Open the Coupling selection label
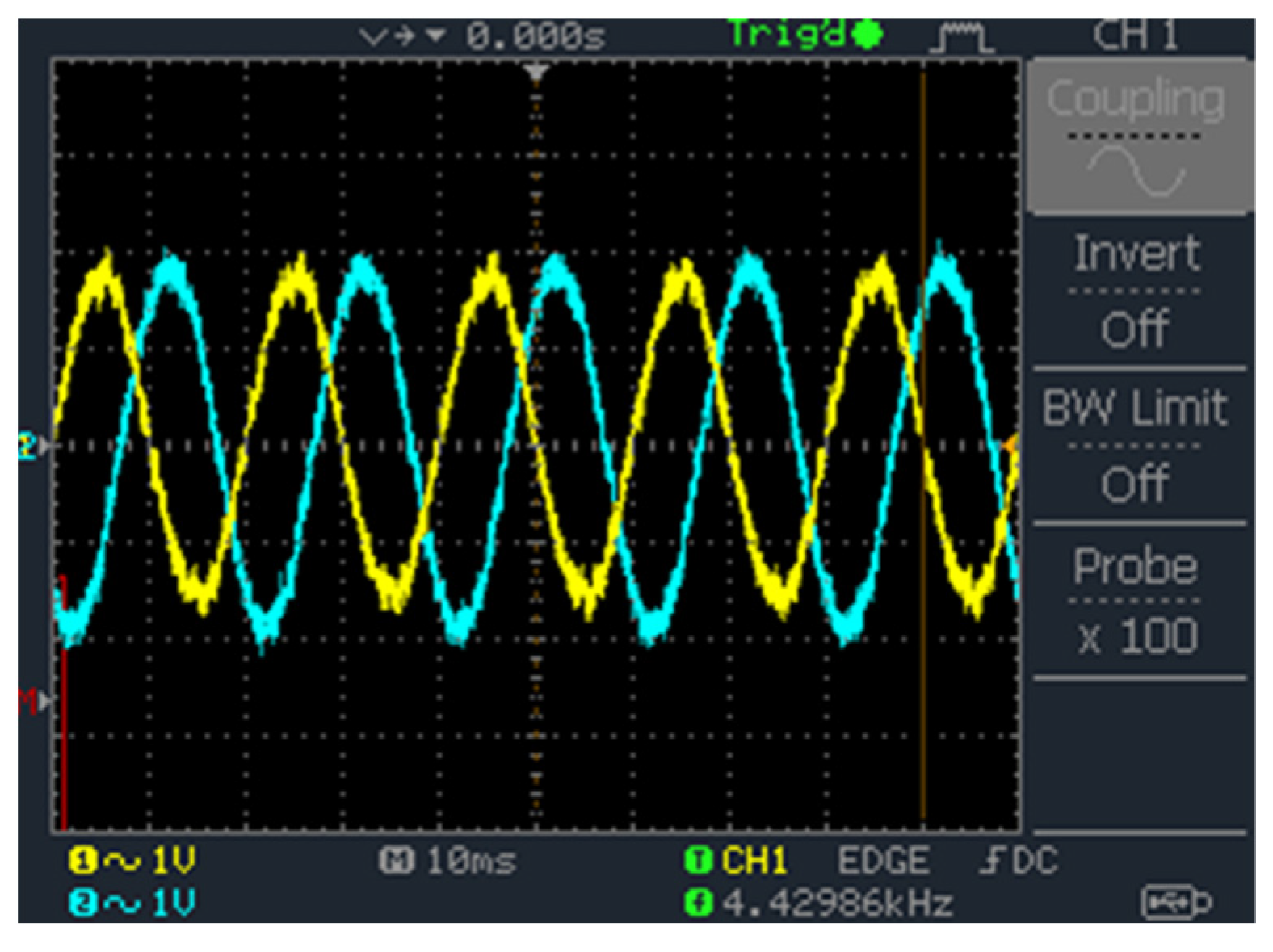Image resolution: width=1273 pixels, height=952 pixels. click(x=1136, y=99)
